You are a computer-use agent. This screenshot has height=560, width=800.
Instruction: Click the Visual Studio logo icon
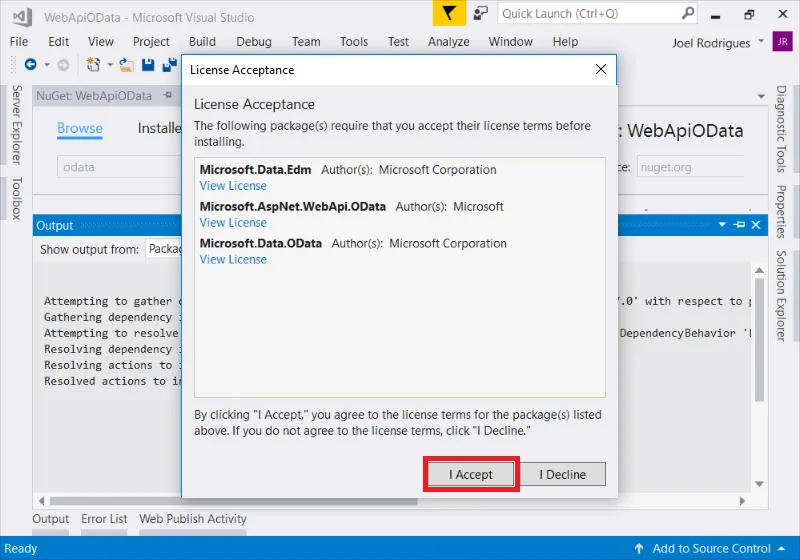[20, 17]
